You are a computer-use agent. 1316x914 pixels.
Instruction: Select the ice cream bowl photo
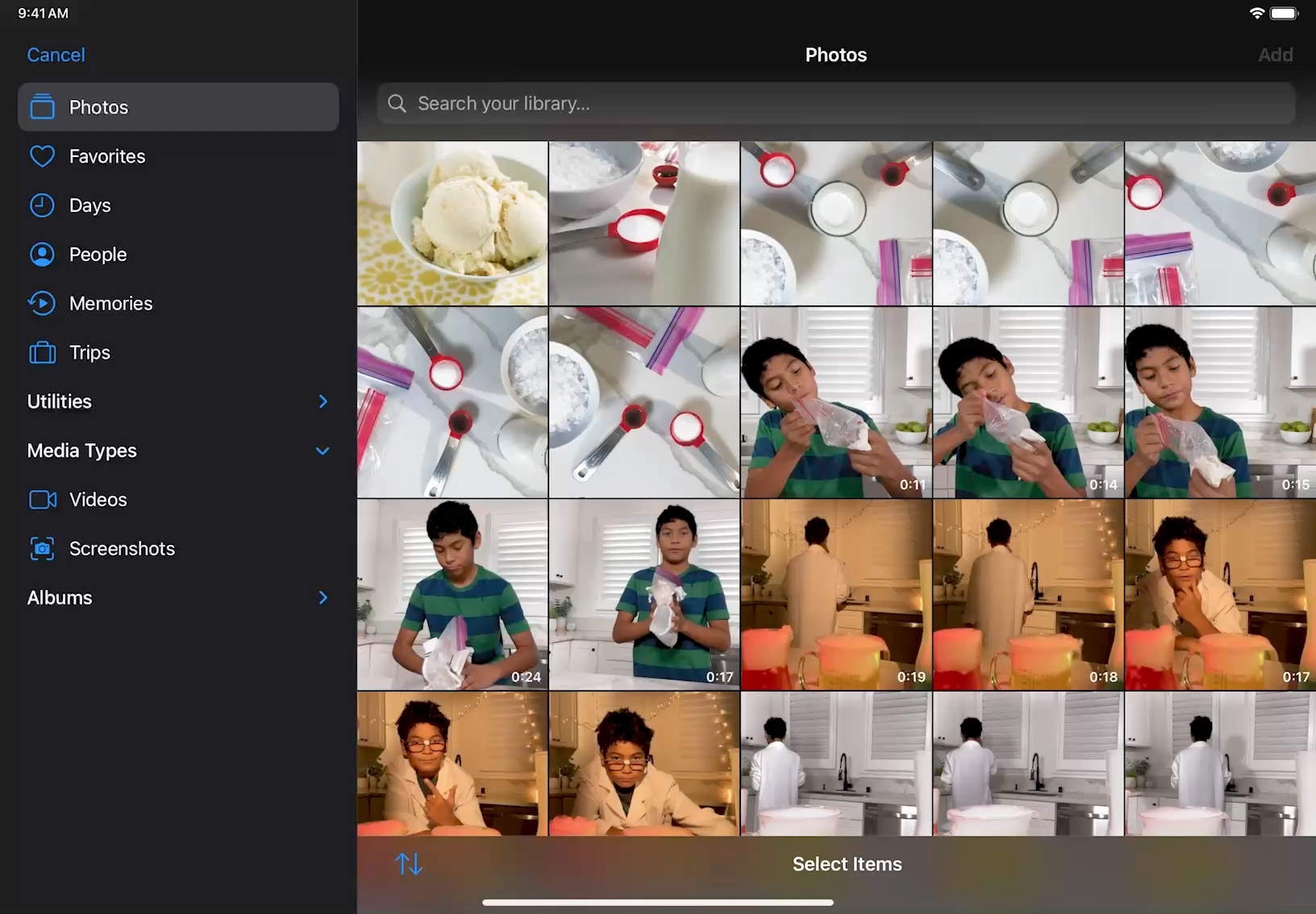coord(452,223)
